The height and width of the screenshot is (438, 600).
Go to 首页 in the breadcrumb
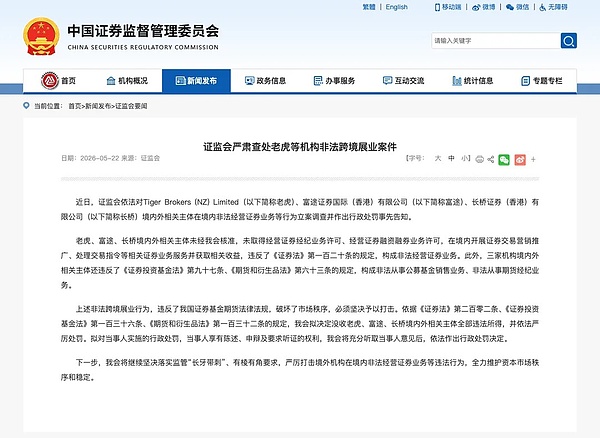75,106
